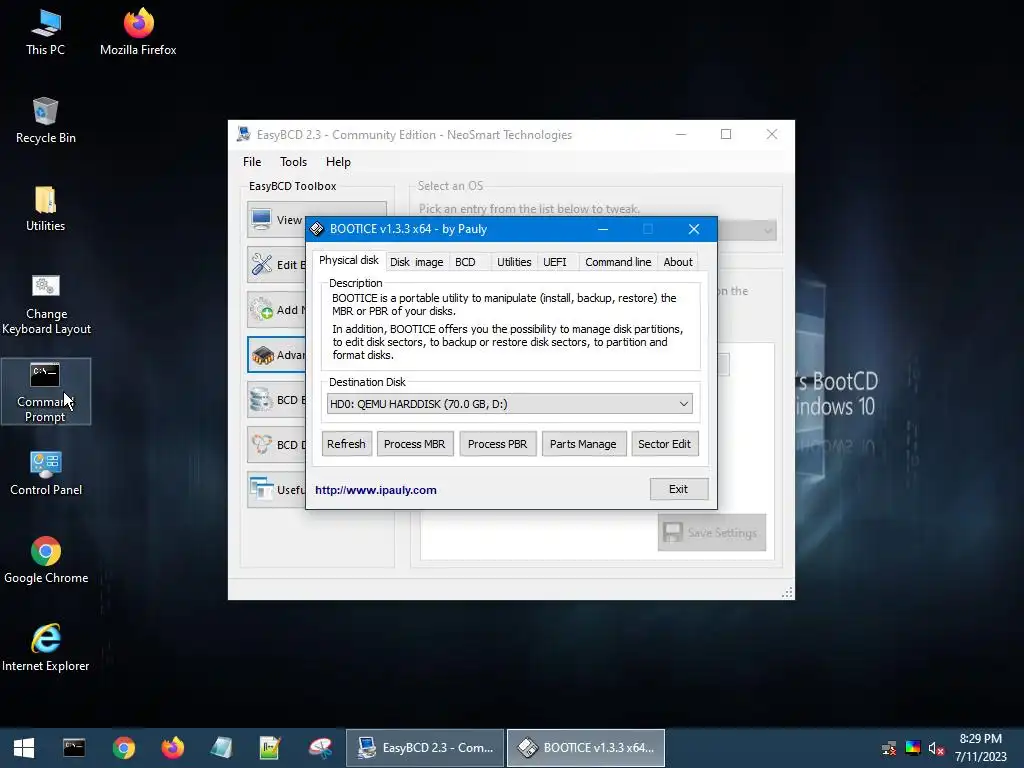Select the Change Keyboard Layout desktop icon
This screenshot has width=1024, height=768.
point(46,304)
